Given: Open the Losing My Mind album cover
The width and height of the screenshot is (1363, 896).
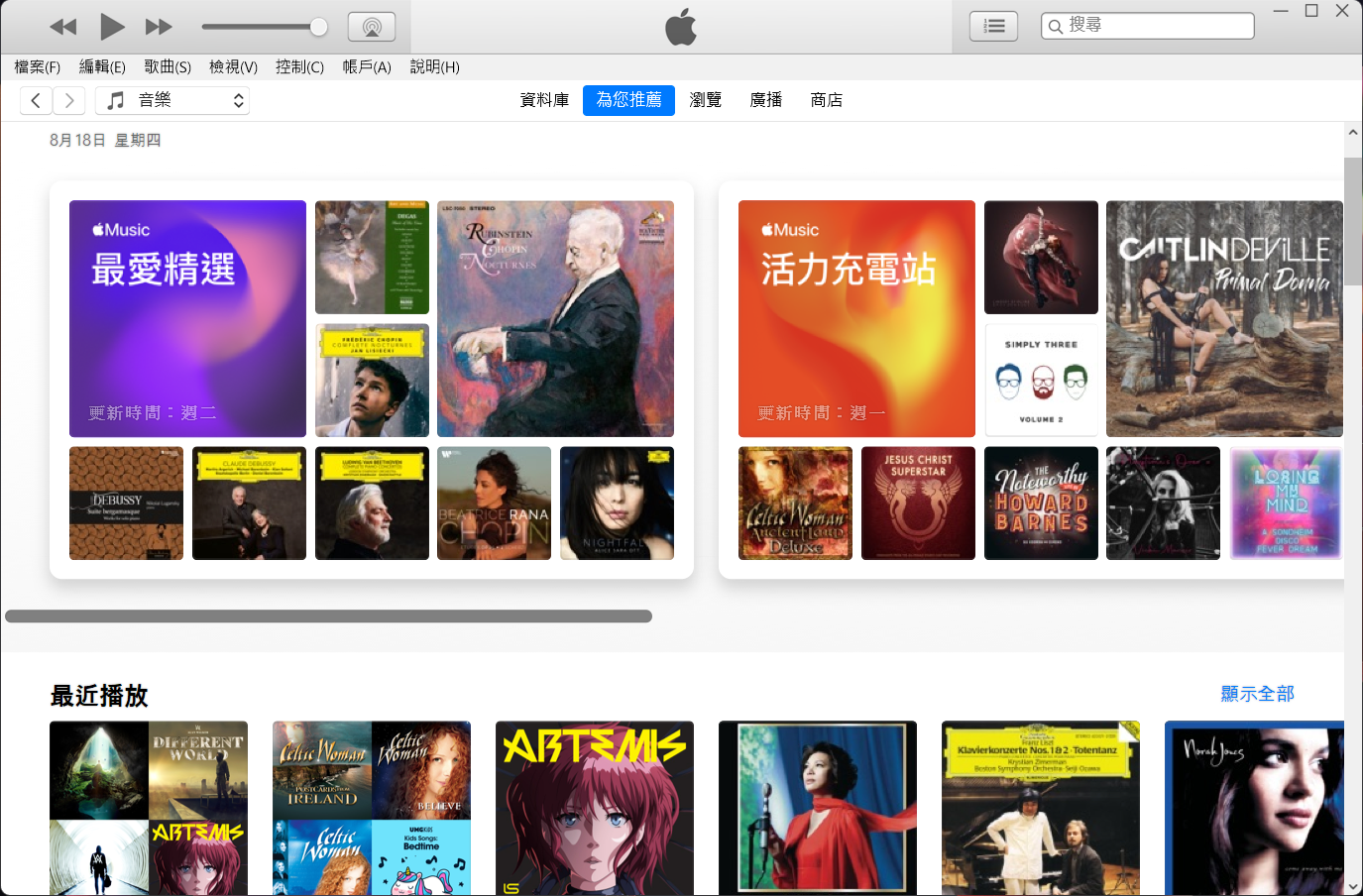Looking at the screenshot, I should tap(1286, 504).
